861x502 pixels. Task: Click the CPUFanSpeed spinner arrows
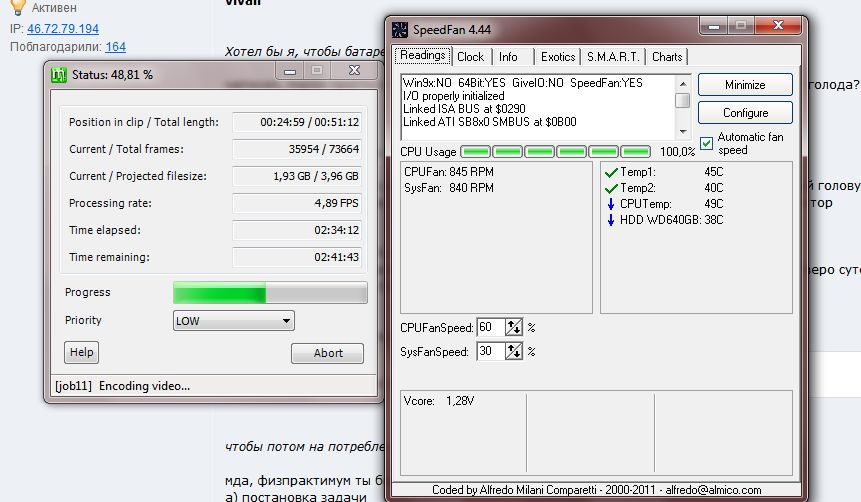515,327
